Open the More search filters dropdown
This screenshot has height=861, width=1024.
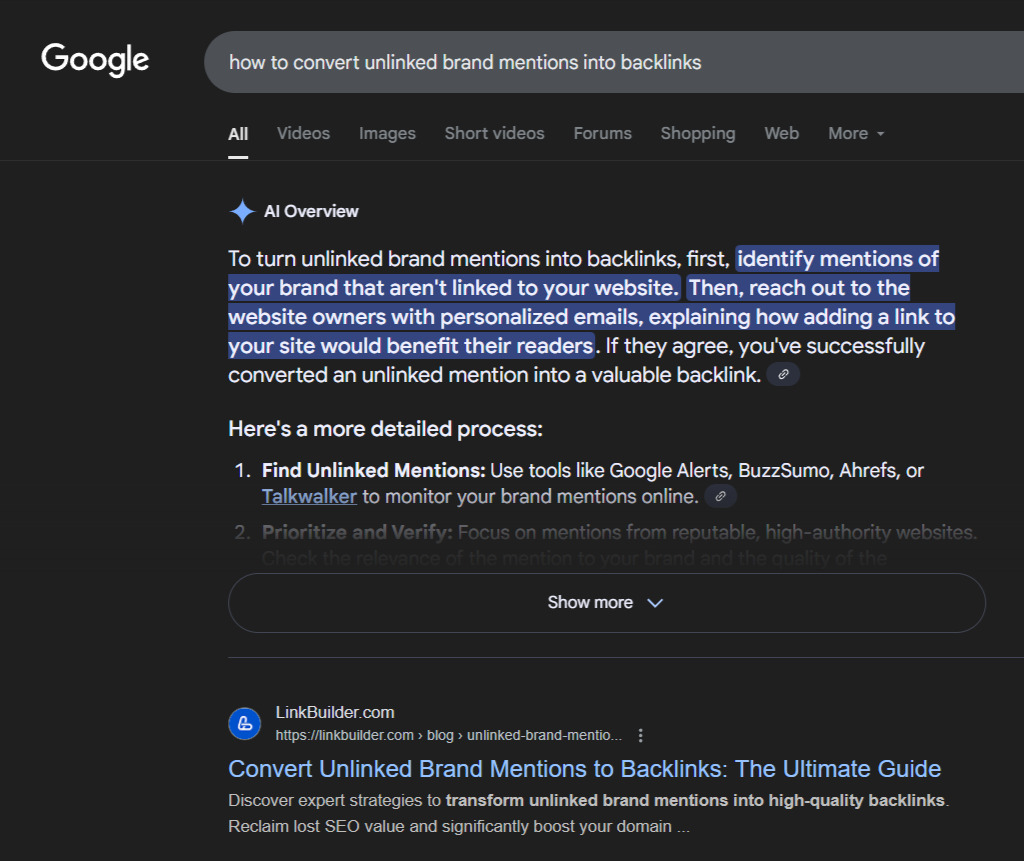[856, 133]
